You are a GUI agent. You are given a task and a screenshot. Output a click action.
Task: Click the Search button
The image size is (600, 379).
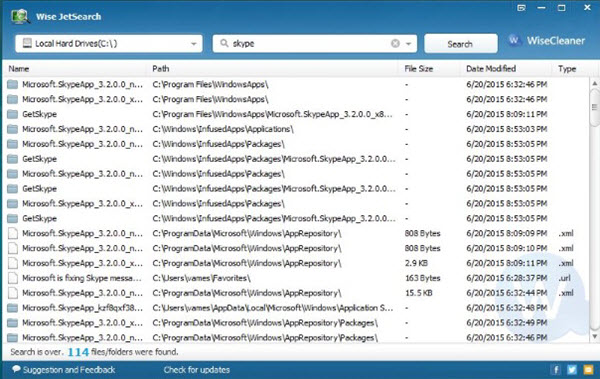pyautogui.click(x=461, y=44)
